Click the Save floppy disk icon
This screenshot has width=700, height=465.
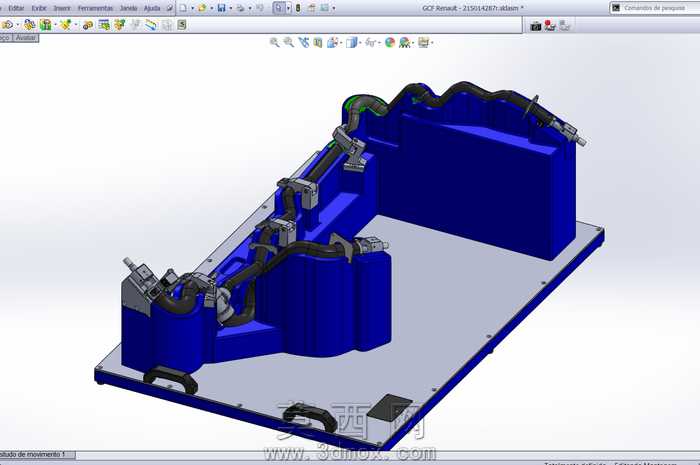click(x=221, y=8)
